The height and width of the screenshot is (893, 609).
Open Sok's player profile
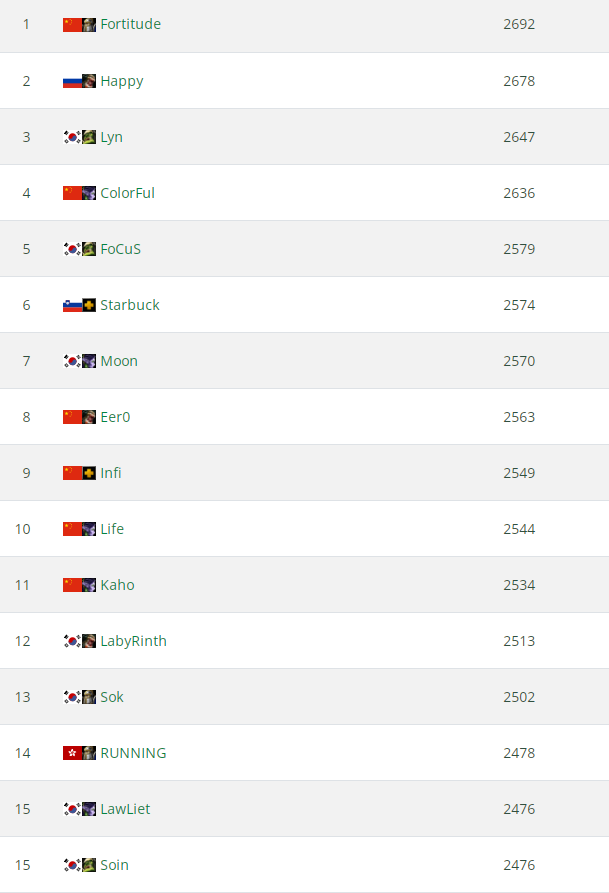pos(112,697)
